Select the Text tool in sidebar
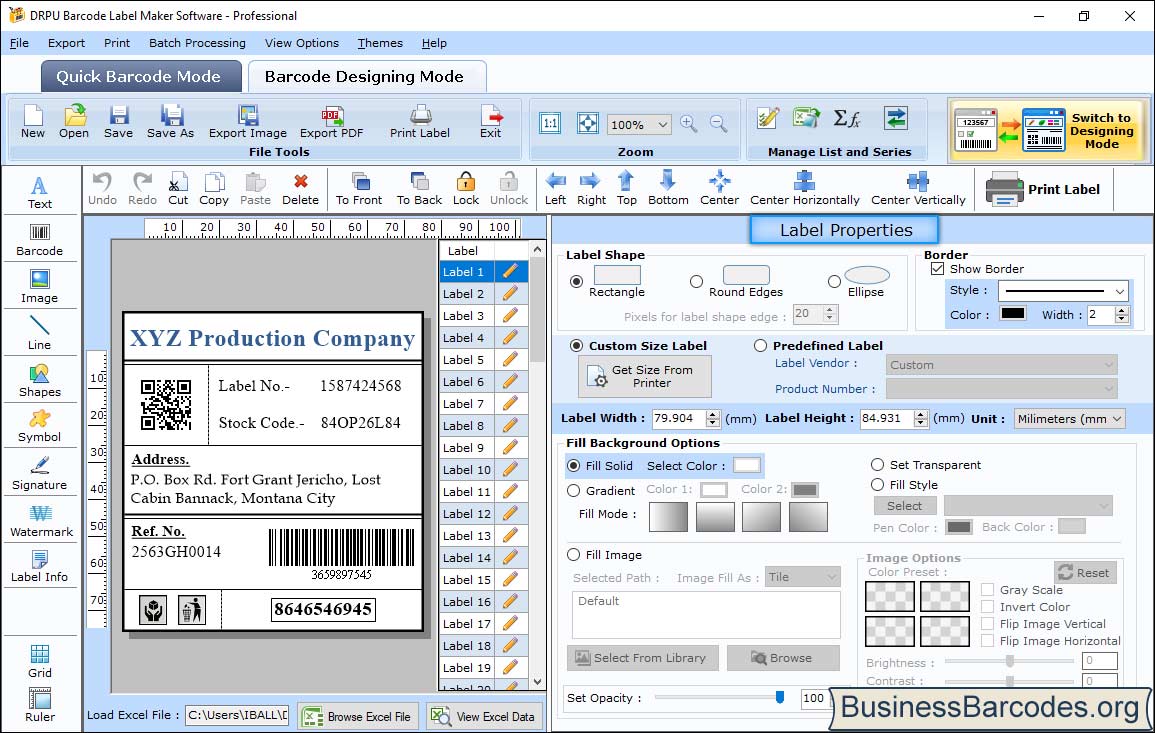The height and width of the screenshot is (733, 1155). pyautogui.click(x=40, y=192)
